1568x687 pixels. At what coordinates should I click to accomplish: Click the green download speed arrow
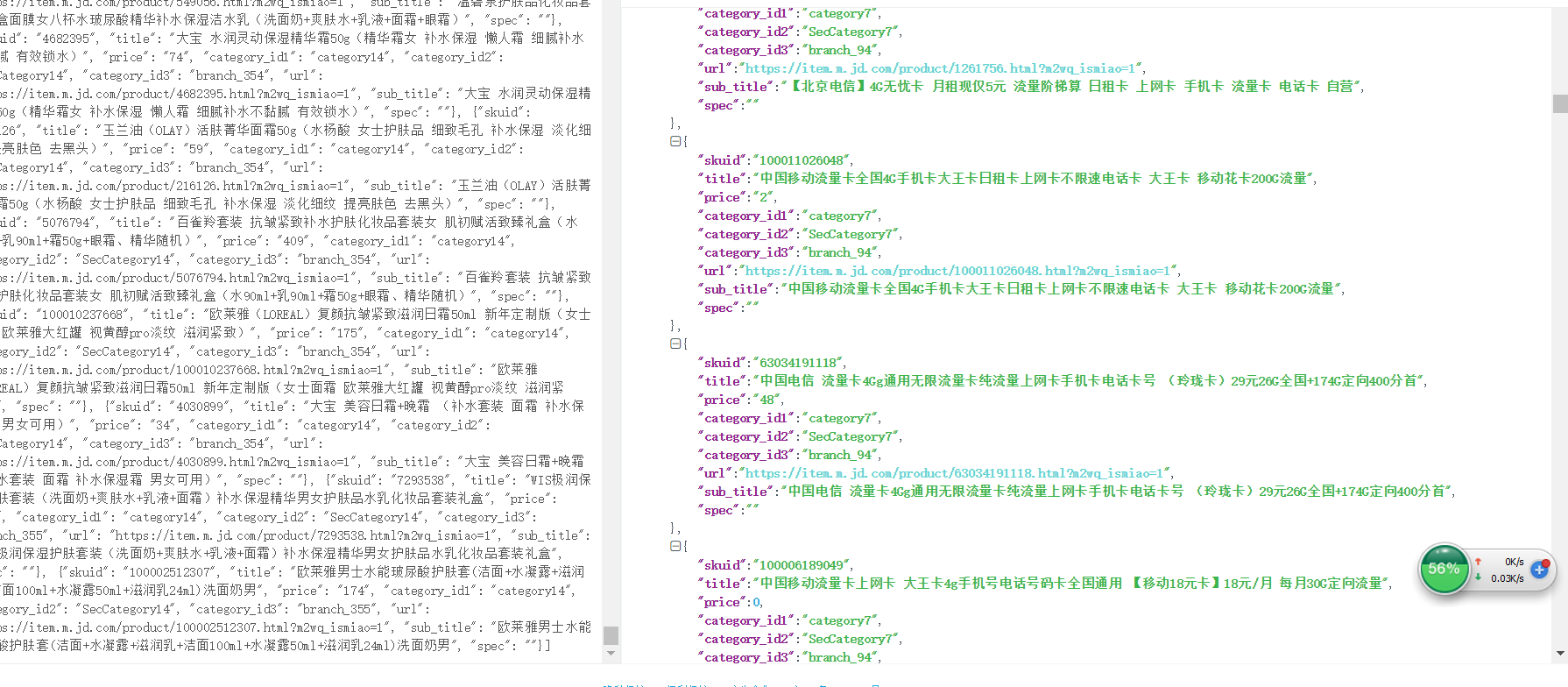pos(1478,577)
